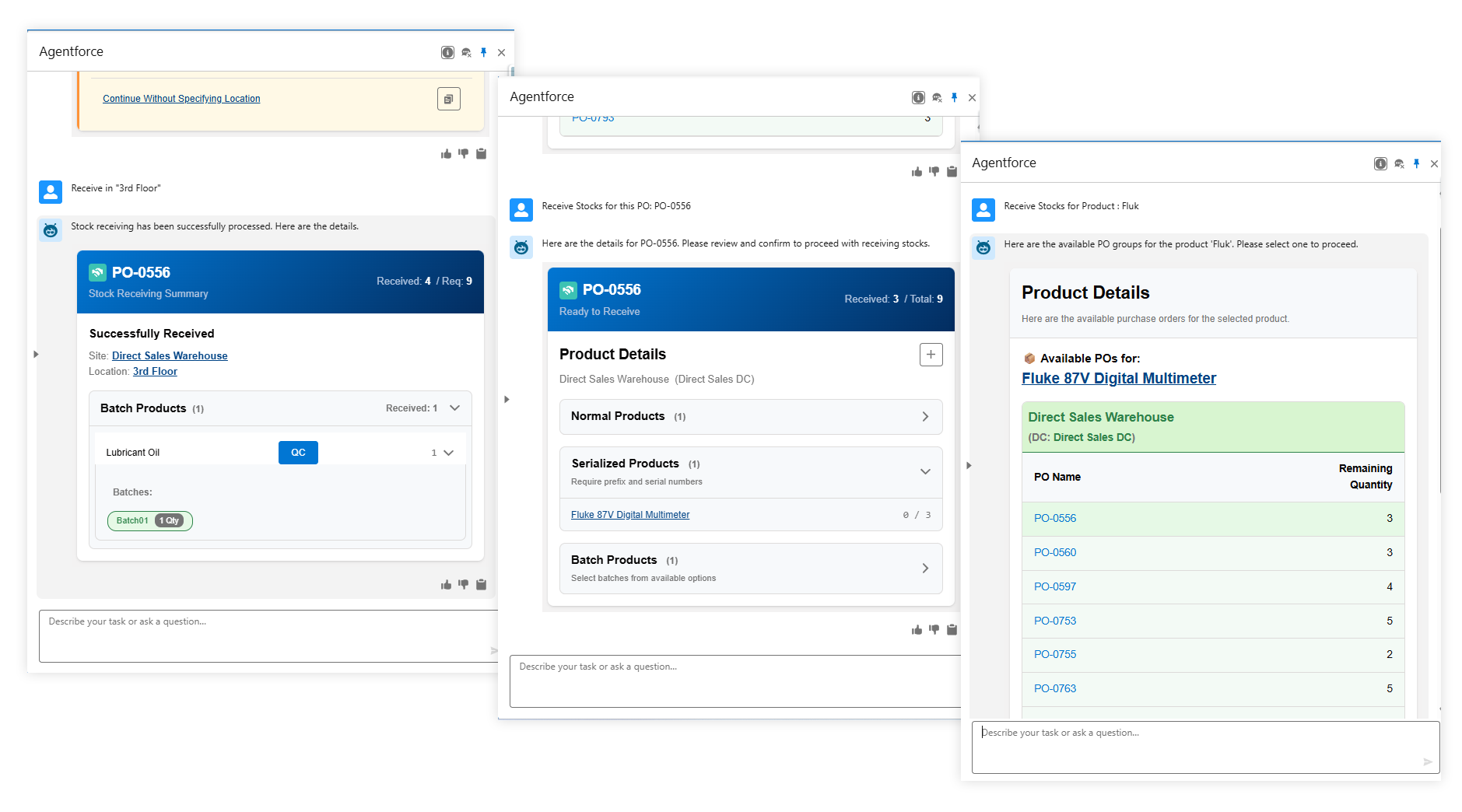Open Fluke 87V Digital Multimeter heading link in right panel

click(x=1118, y=379)
